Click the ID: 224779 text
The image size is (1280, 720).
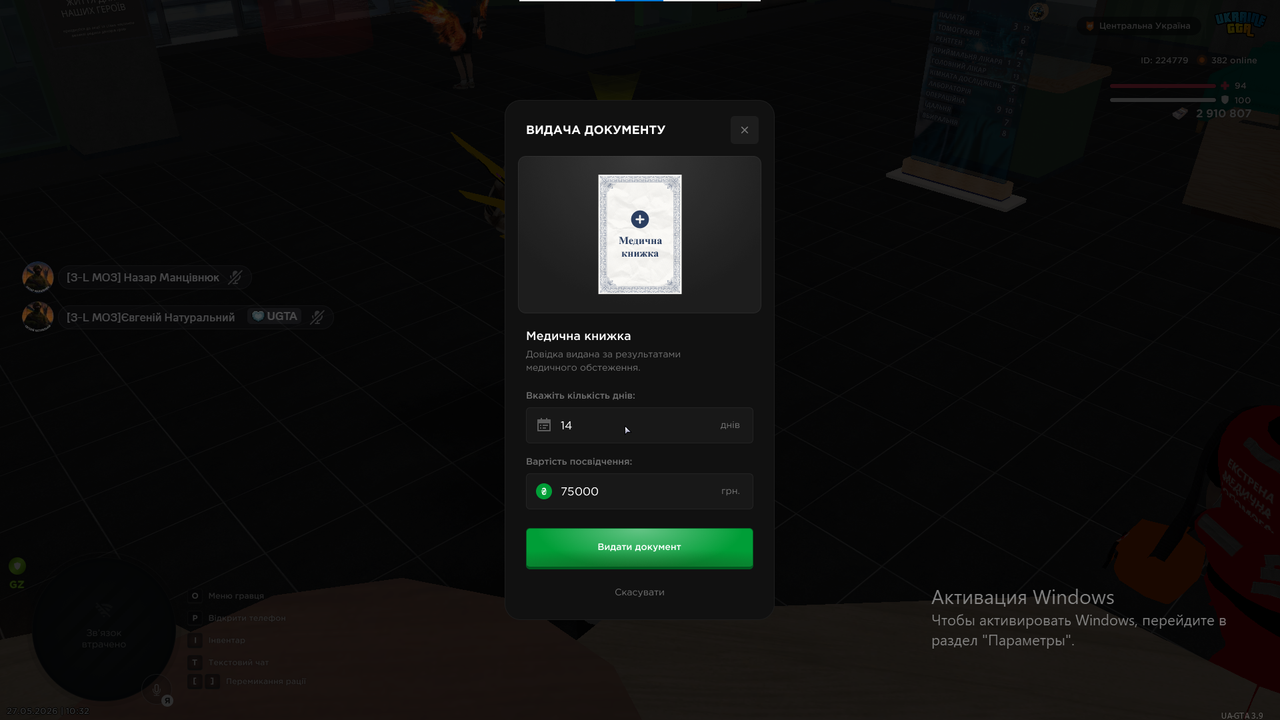tap(1164, 60)
